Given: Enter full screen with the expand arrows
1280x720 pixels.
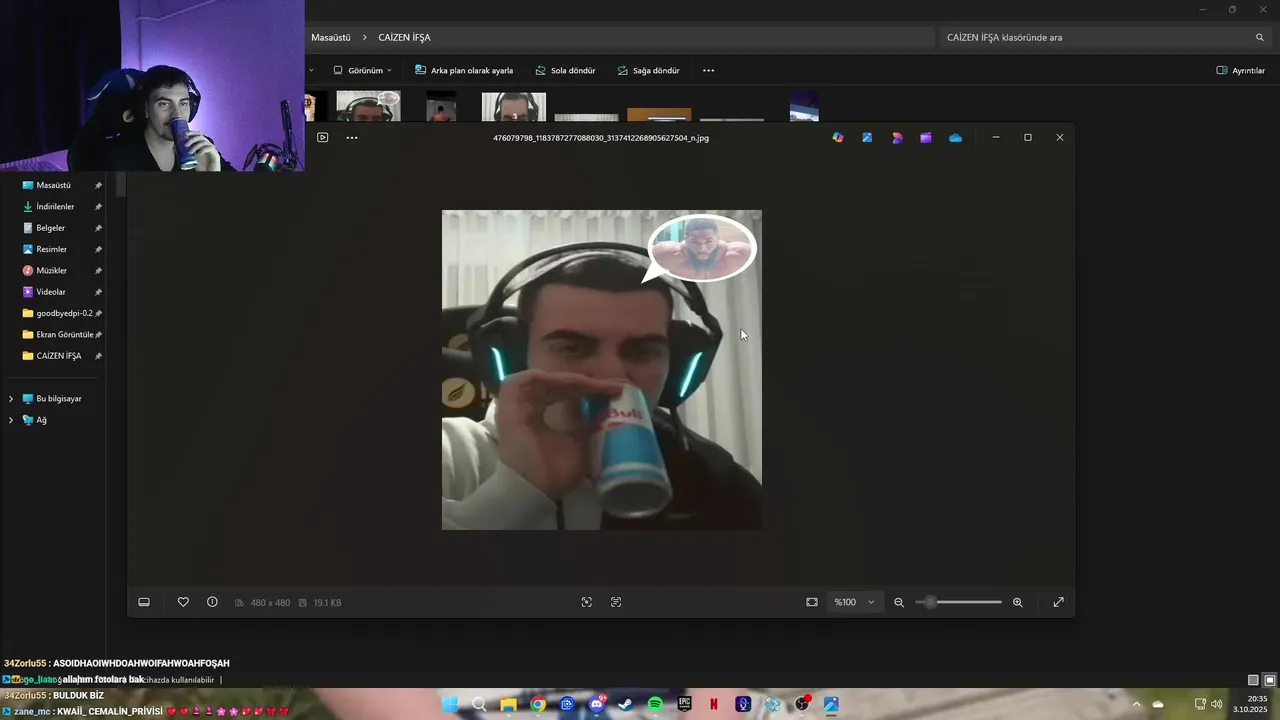Looking at the screenshot, I should click(x=1058, y=602).
